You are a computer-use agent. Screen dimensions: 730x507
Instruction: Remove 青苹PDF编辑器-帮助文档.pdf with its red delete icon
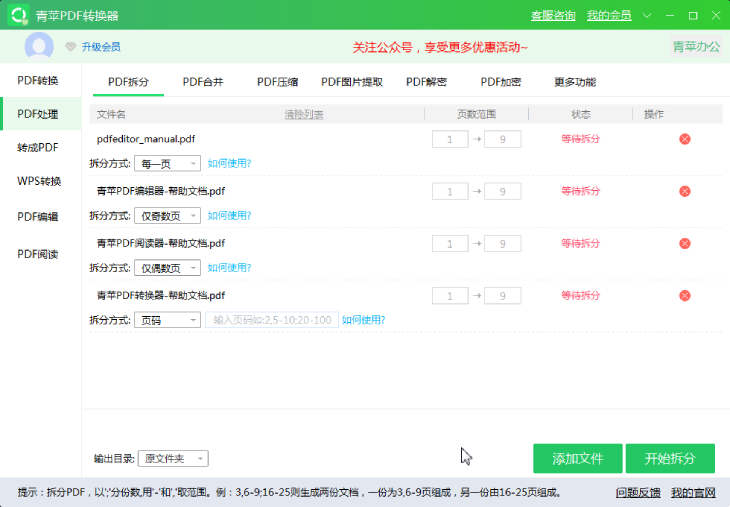pyautogui.click(x=684, y=191)
